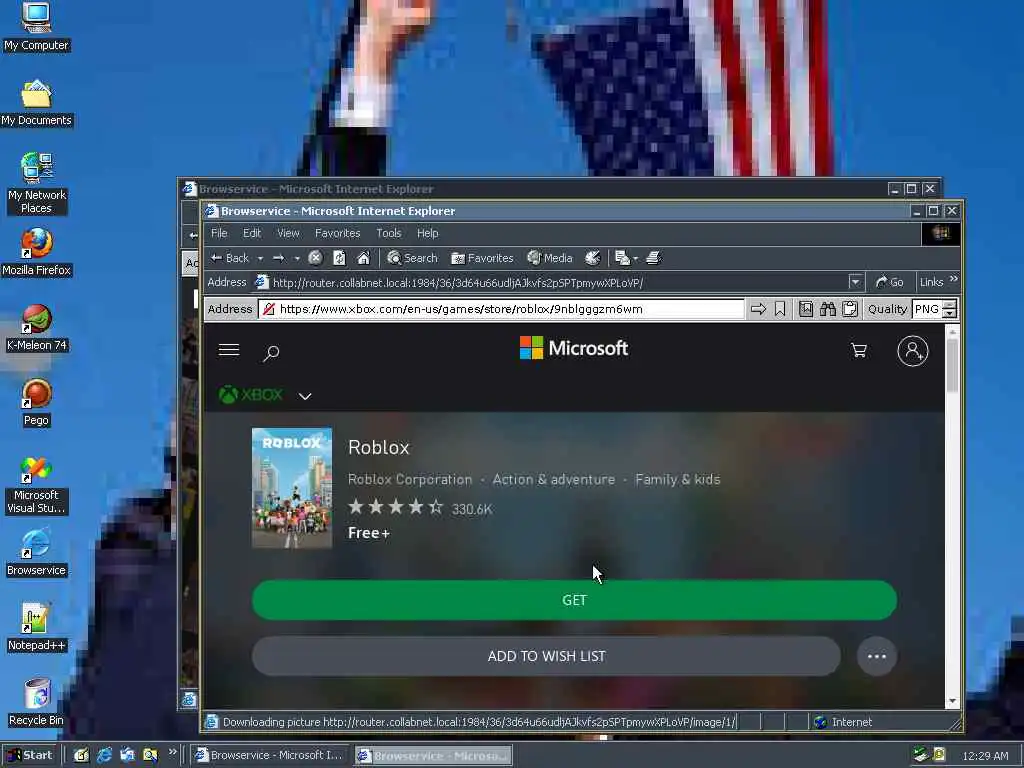Click the Stop loading icon
Viewport: 1024px width, 768px height.
point(315,258)
